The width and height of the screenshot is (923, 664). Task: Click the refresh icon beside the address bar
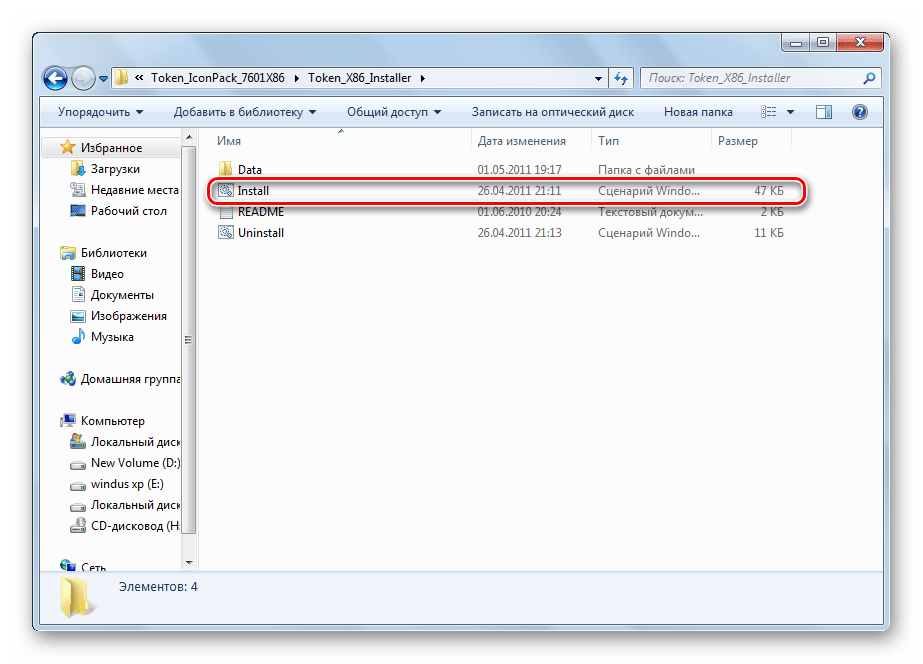620,78
